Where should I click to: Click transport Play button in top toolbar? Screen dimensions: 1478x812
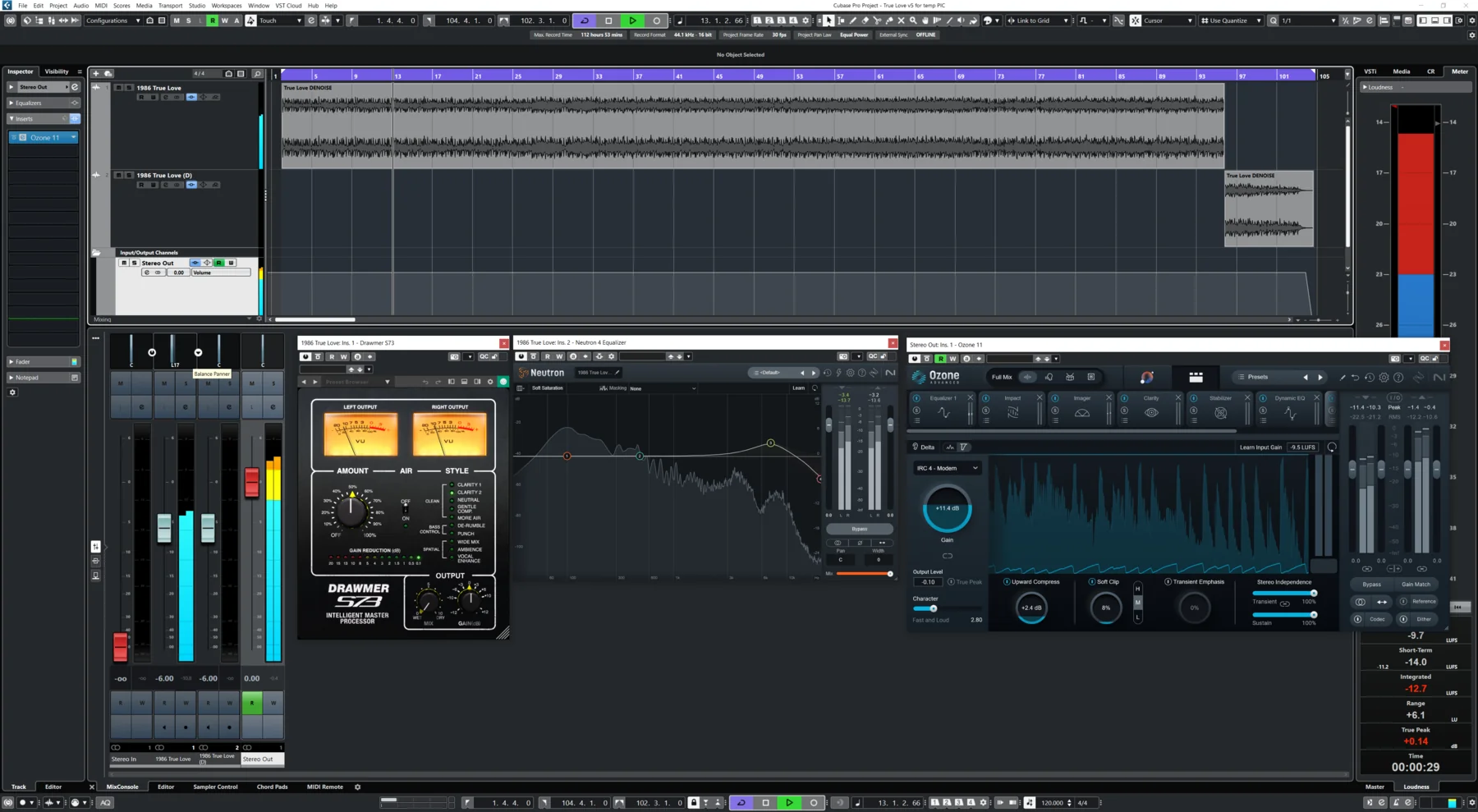(632, 21)
